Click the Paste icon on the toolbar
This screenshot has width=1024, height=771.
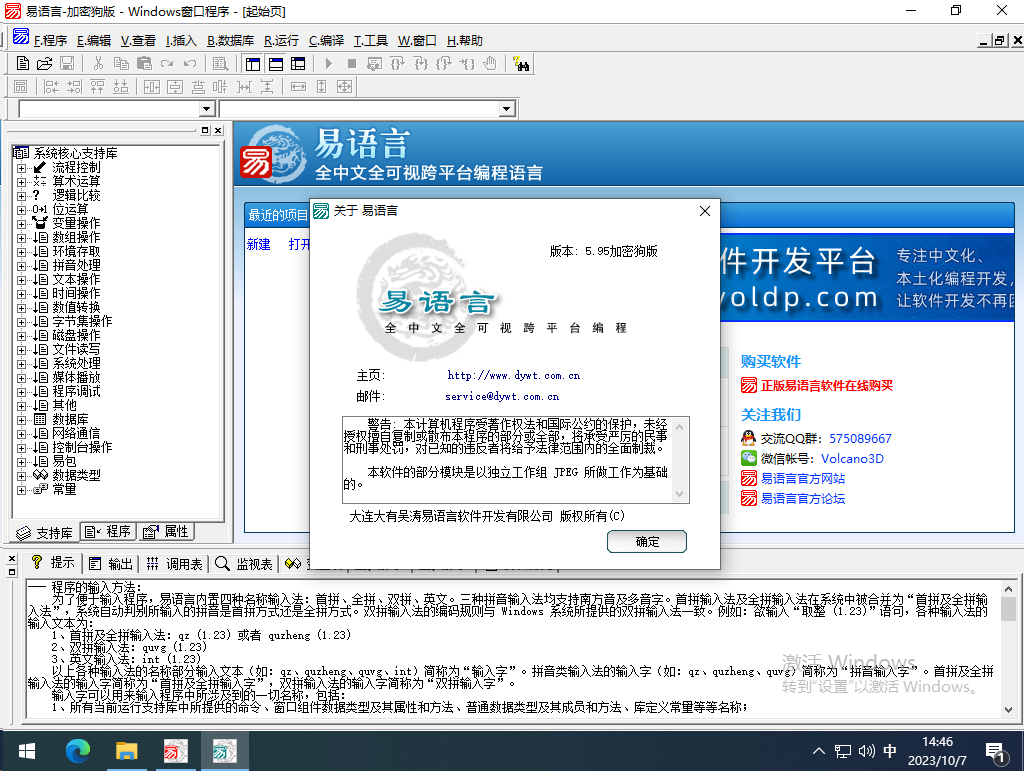click(x=143, y=62)
